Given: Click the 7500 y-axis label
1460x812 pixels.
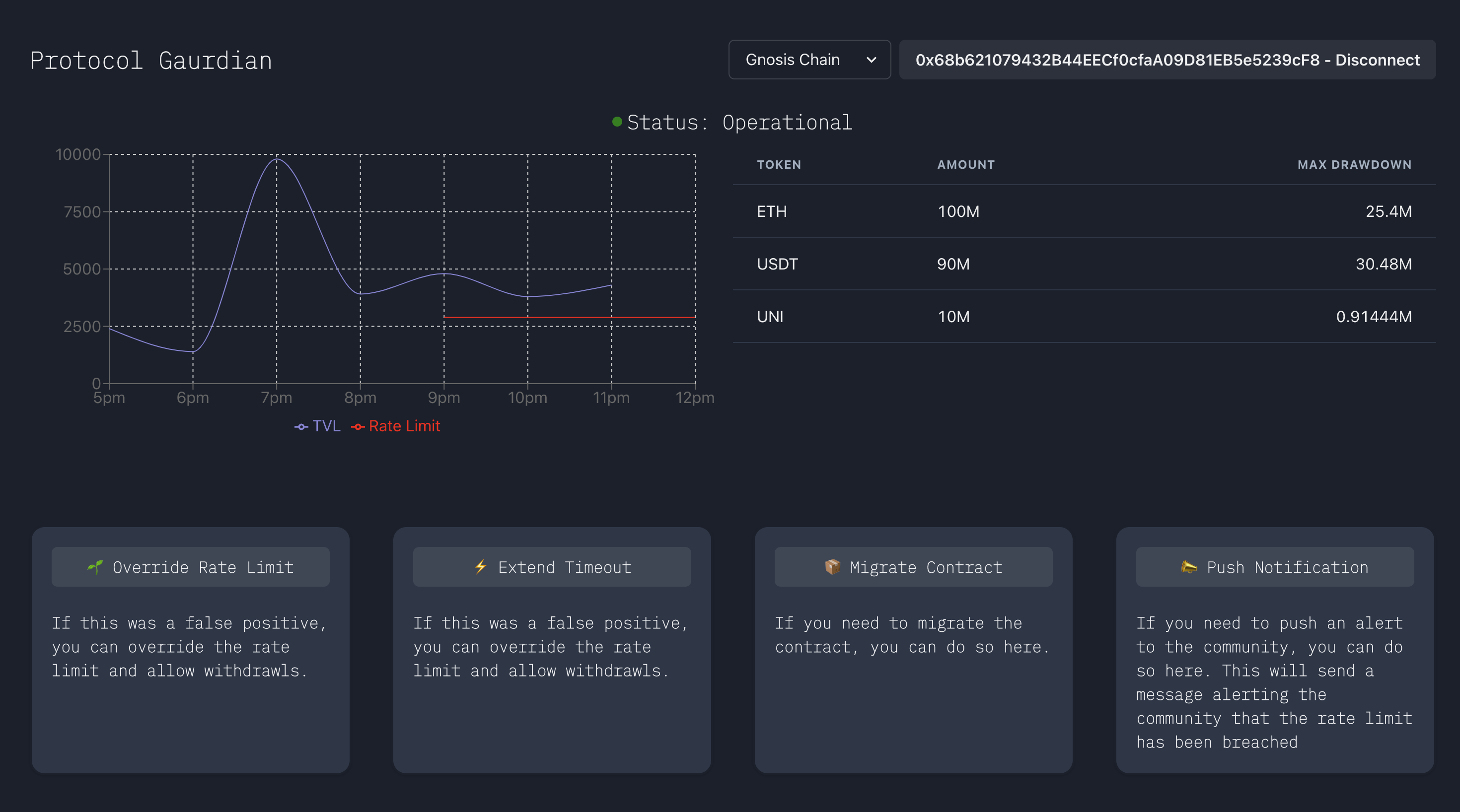Looking at the screenshot, I should click(x=81, y=212).
